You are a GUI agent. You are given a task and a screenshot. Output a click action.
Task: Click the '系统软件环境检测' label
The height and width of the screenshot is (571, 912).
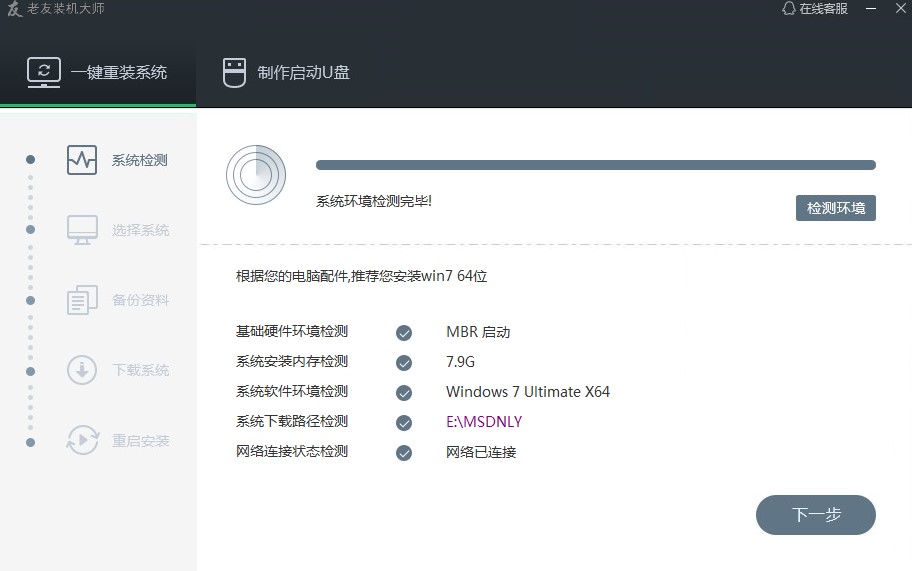pyautogui.click(x=291, y=391)
